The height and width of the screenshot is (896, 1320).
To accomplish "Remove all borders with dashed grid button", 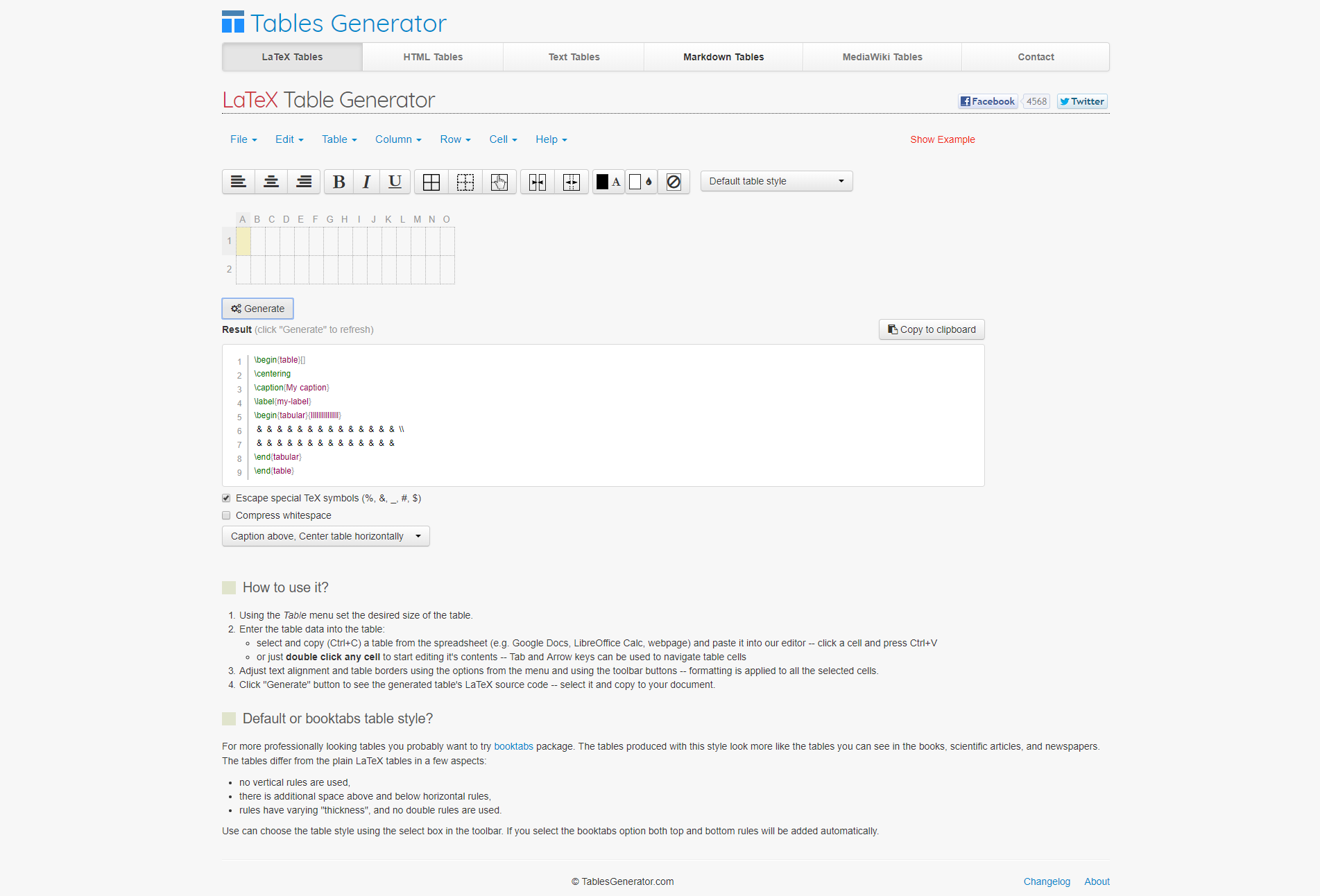I will [465, 182].
